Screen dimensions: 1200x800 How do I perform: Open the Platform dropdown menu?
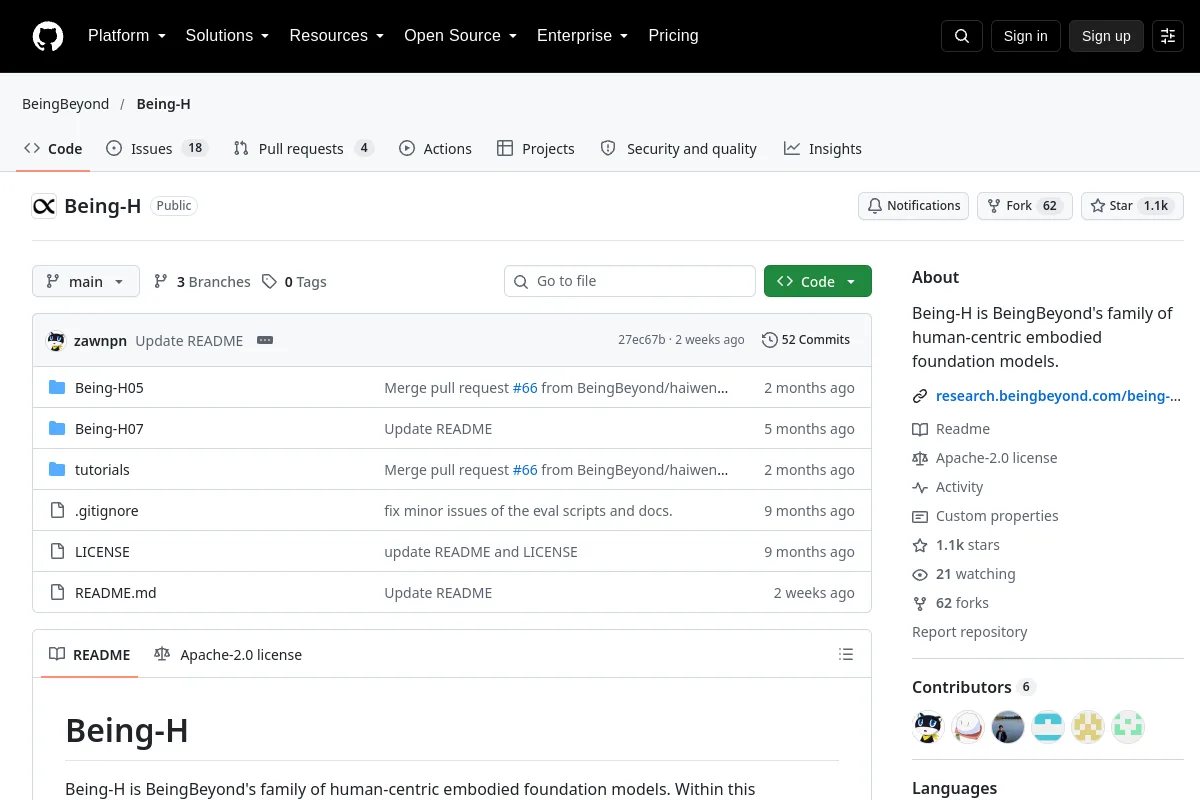click(x=127, y=36)
